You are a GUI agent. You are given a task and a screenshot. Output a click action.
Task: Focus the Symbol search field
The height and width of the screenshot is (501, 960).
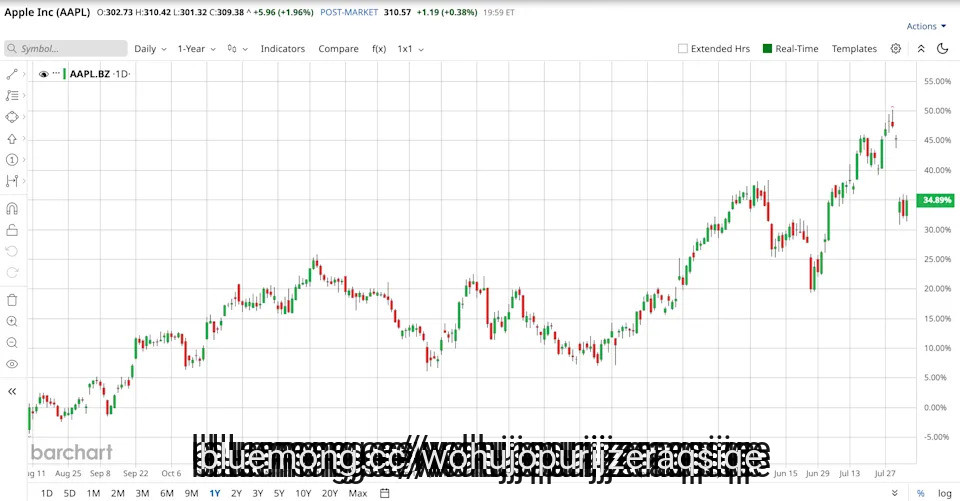pyautogui.click(x=66, y=48)
